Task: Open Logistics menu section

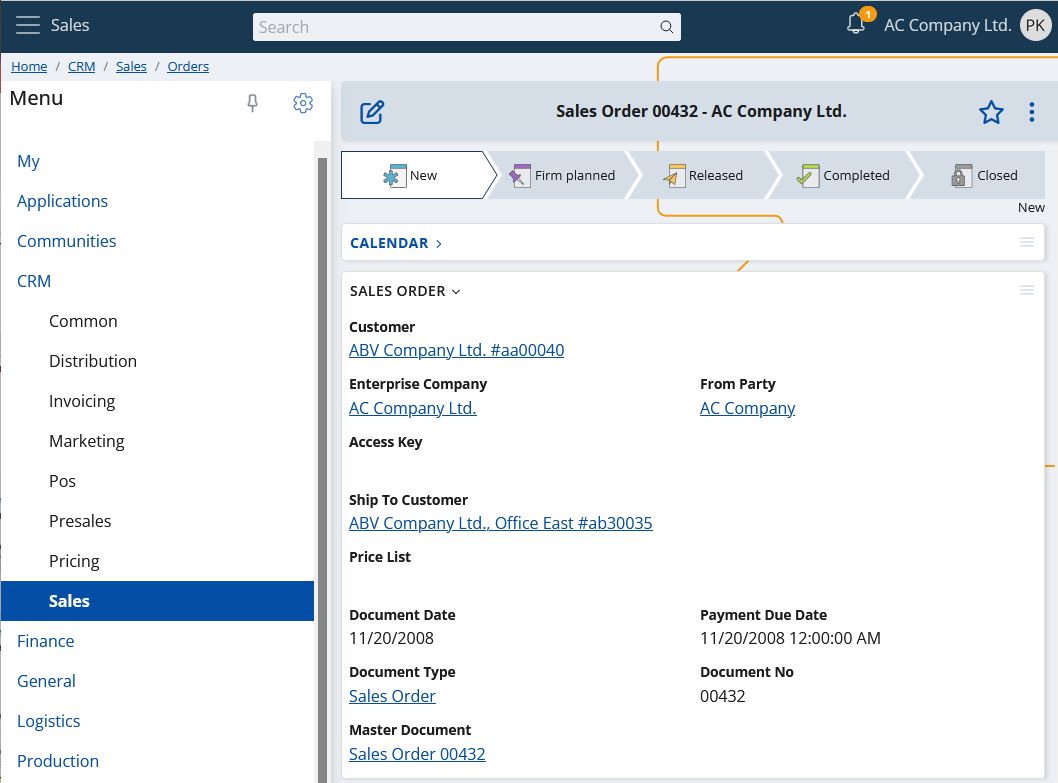Action: (49, 721)
